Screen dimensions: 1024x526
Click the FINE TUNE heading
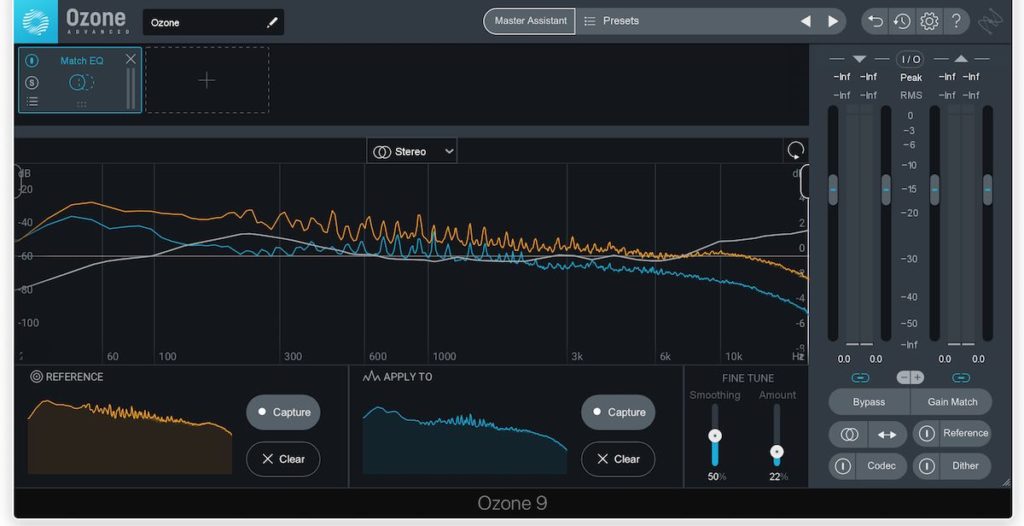tap(748, 378)
